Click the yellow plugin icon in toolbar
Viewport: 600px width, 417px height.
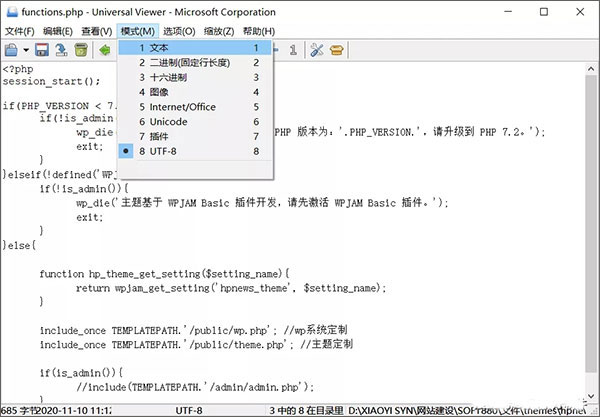coord(337,49)
